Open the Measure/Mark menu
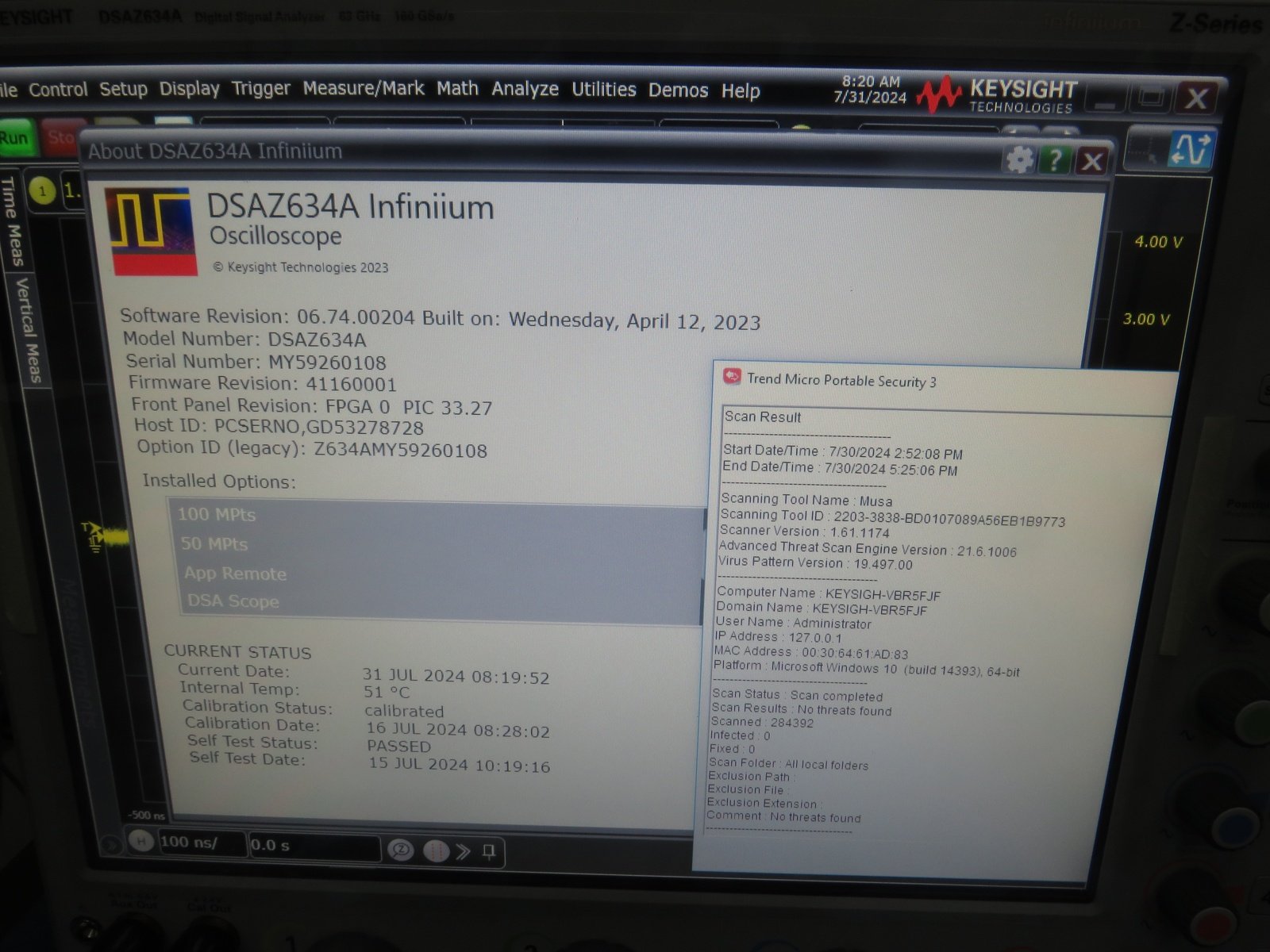This screenshot has width=1270, height=952. [364, 88]
